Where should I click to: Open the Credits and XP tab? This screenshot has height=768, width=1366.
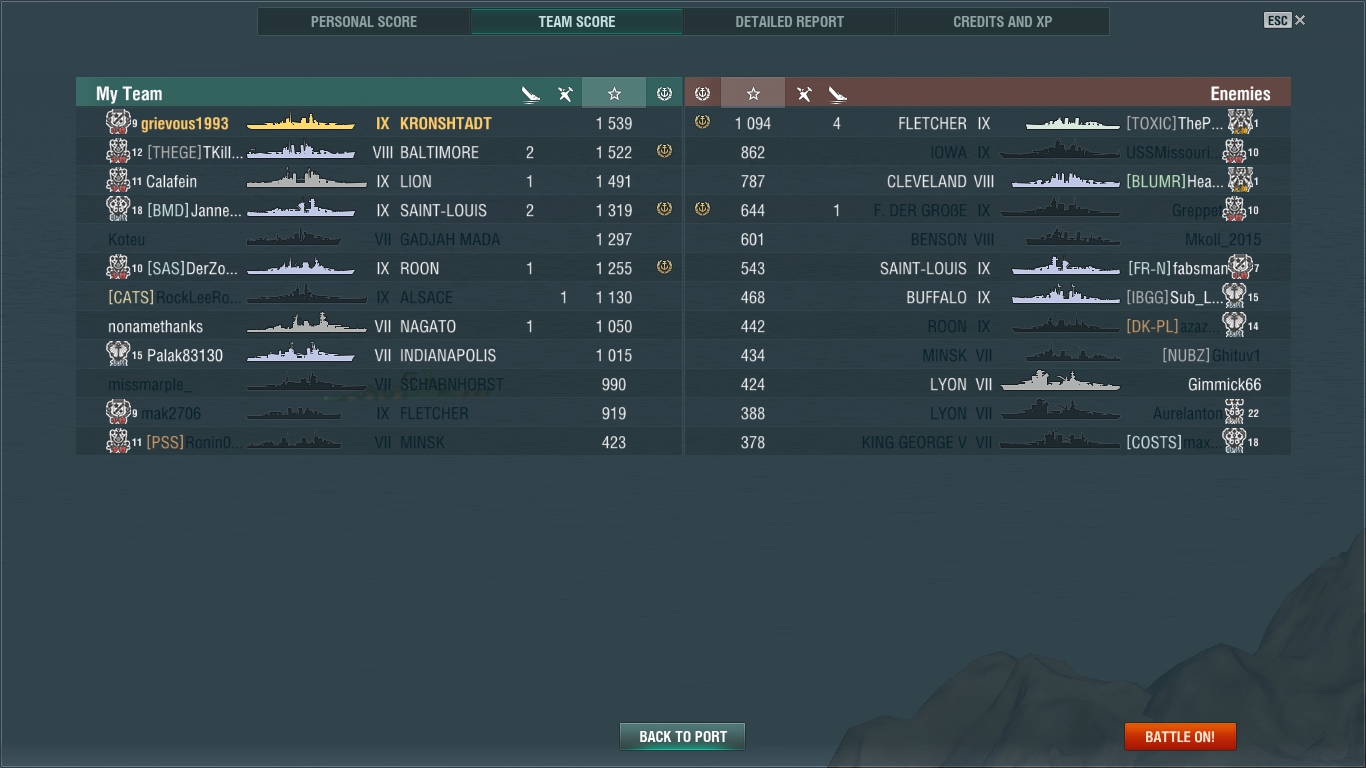[1002, 21]
